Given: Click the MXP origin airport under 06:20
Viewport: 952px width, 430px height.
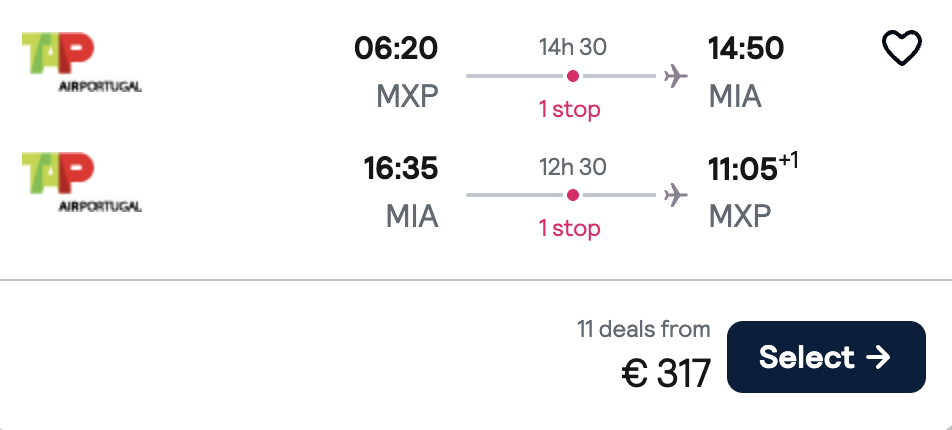Looking at the screenshot, I should [407, 96].
